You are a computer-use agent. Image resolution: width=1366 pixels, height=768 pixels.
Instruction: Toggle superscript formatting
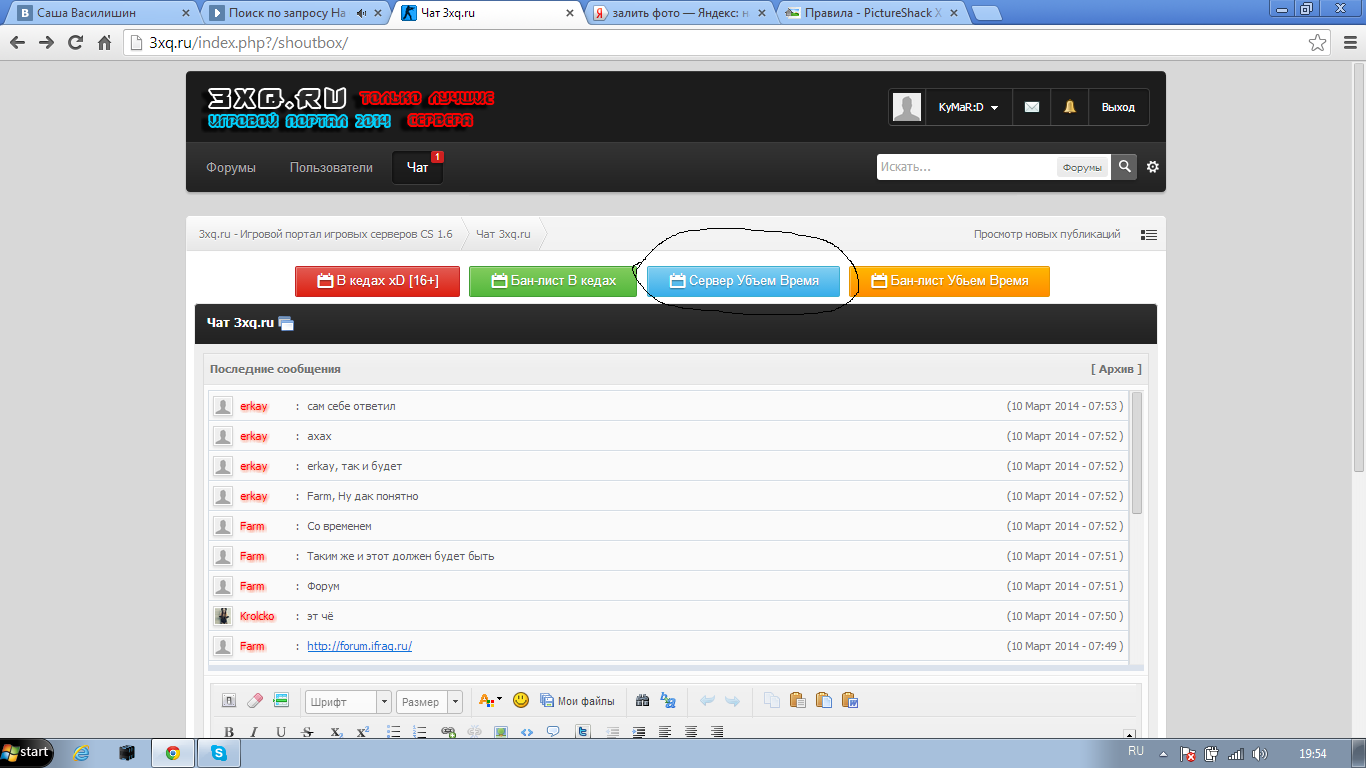(363, 732)
